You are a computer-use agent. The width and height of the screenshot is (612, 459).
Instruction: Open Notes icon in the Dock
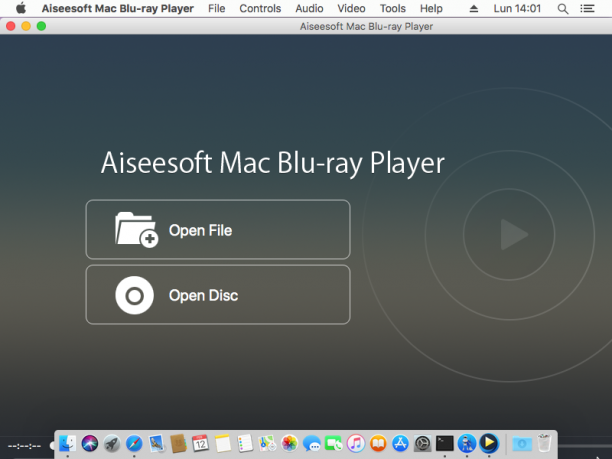click(223, 443)
